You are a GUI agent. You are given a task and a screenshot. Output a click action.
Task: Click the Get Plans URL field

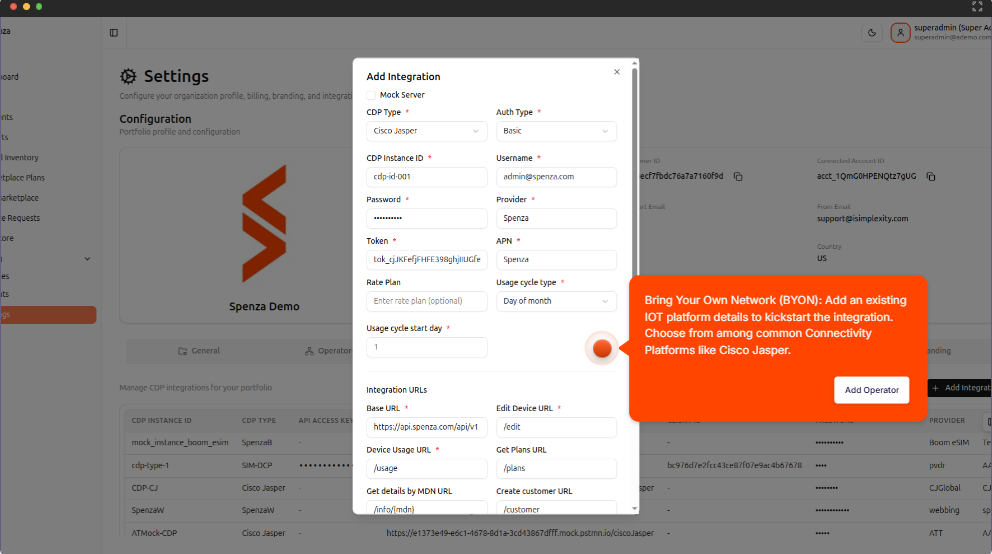coord(556,469)
